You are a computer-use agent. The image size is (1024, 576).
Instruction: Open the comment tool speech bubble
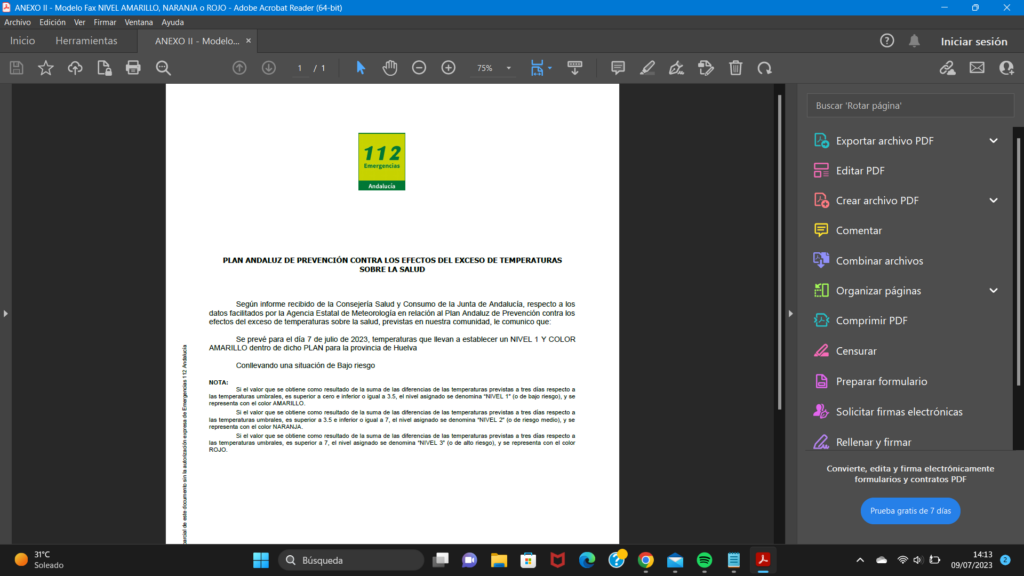(x=617, y=68)
